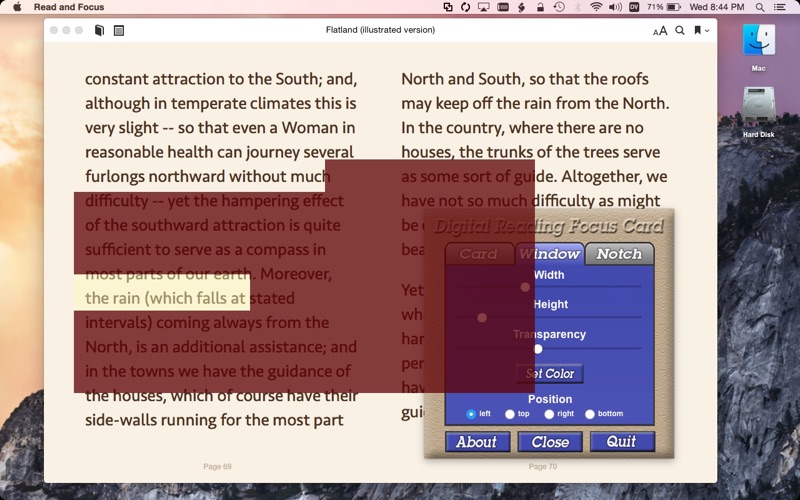Open the Bluetooth status menu

pos(578,7)
